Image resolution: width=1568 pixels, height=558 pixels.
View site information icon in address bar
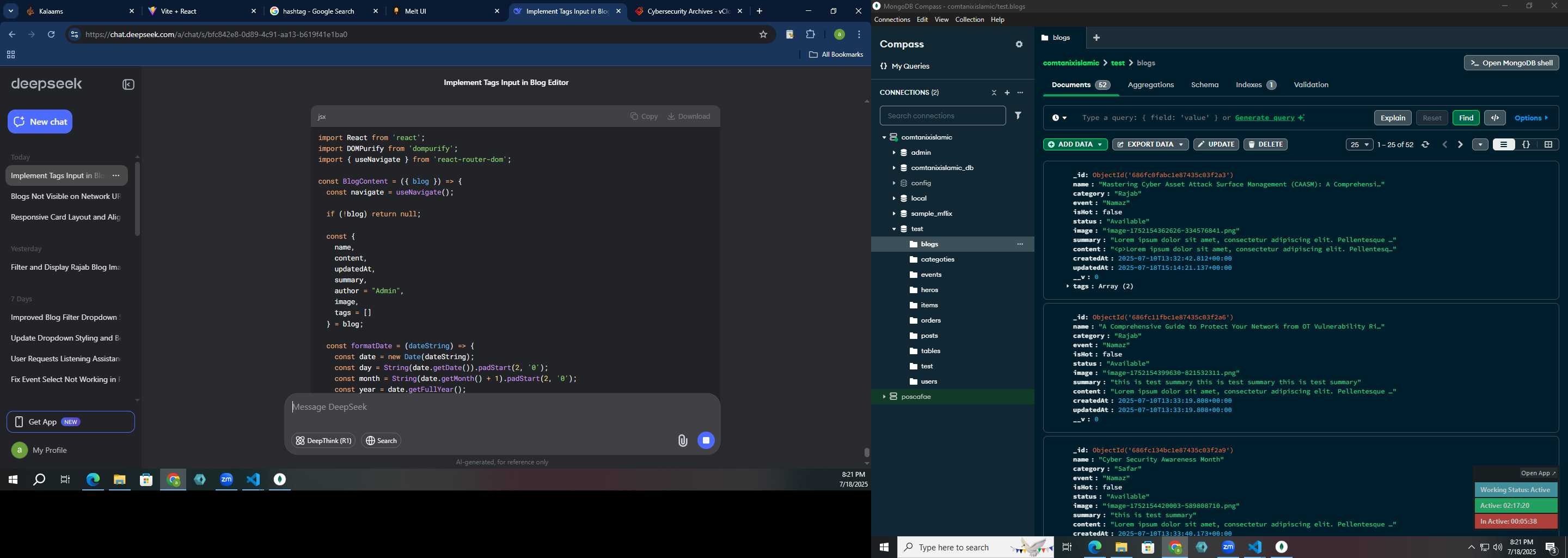tap(74, 35)
